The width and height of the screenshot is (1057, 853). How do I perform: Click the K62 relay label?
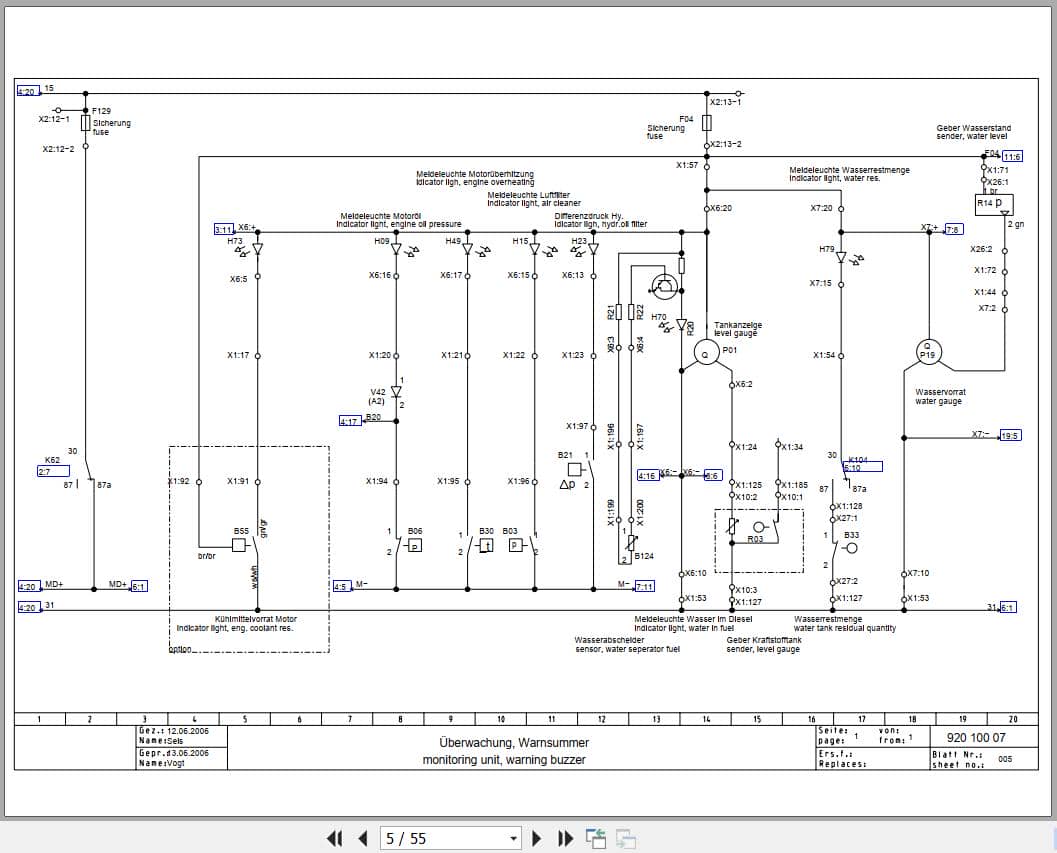click(52, 460)
